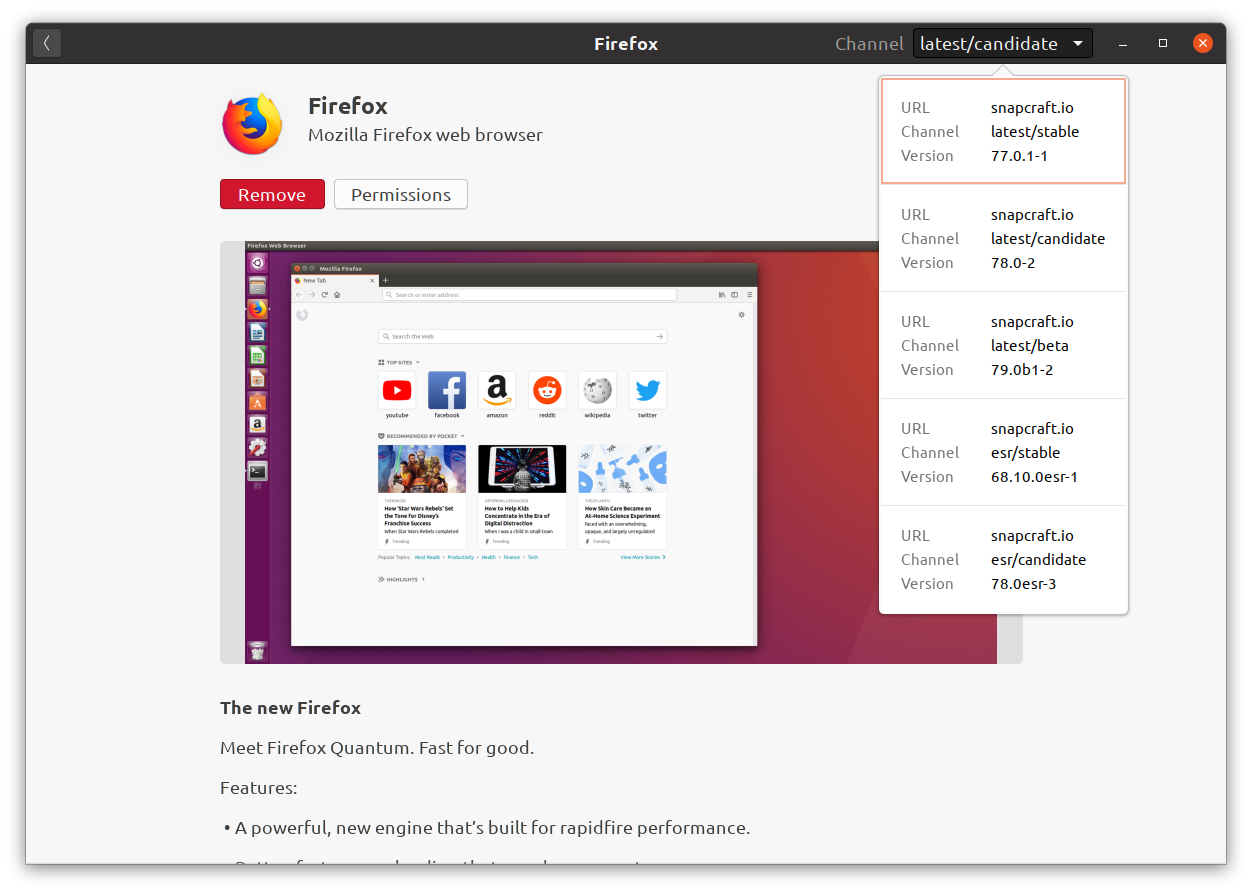Click the version 78.0esr-3 text
The height and width of the screenshot is (893, 1252).
[1023, 583]
